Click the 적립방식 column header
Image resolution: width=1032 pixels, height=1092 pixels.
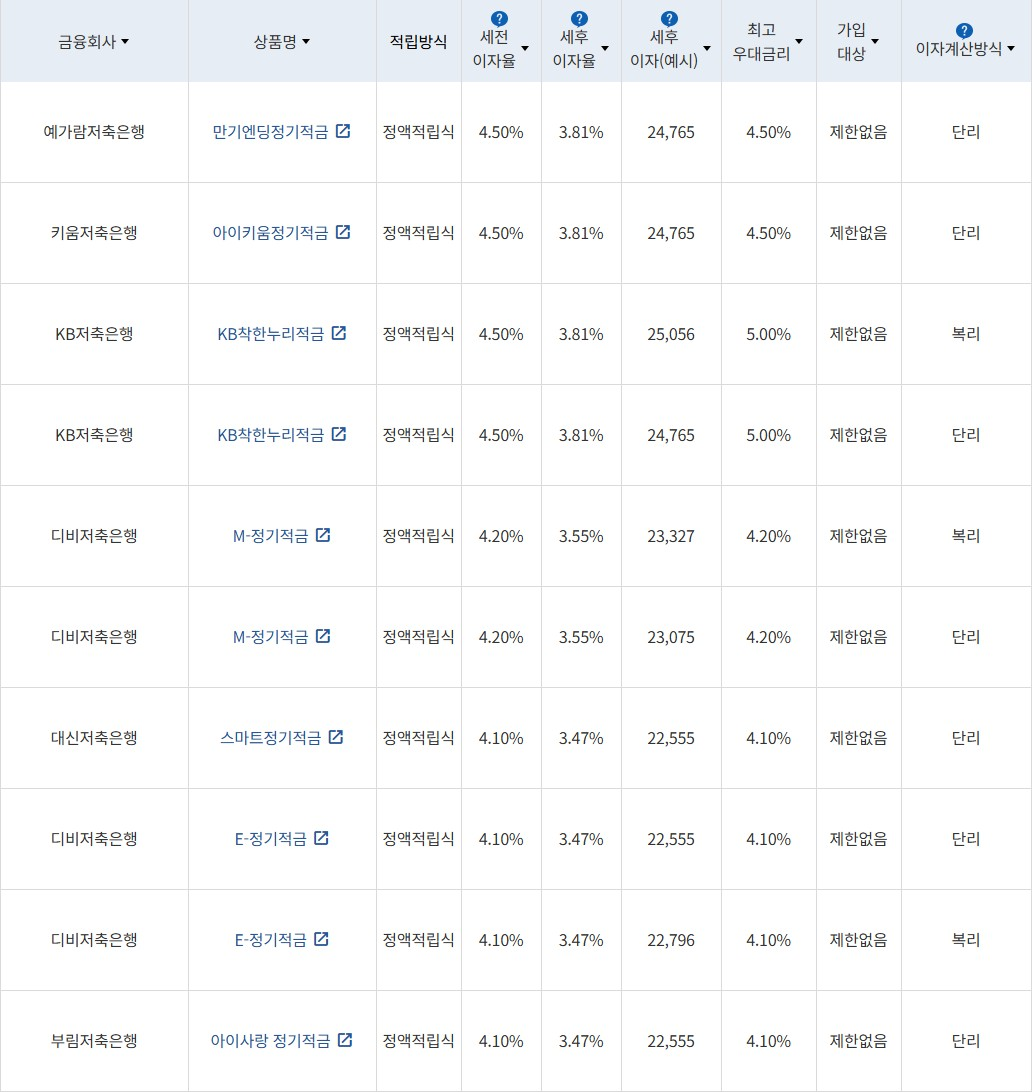click(x=418, y=41)
